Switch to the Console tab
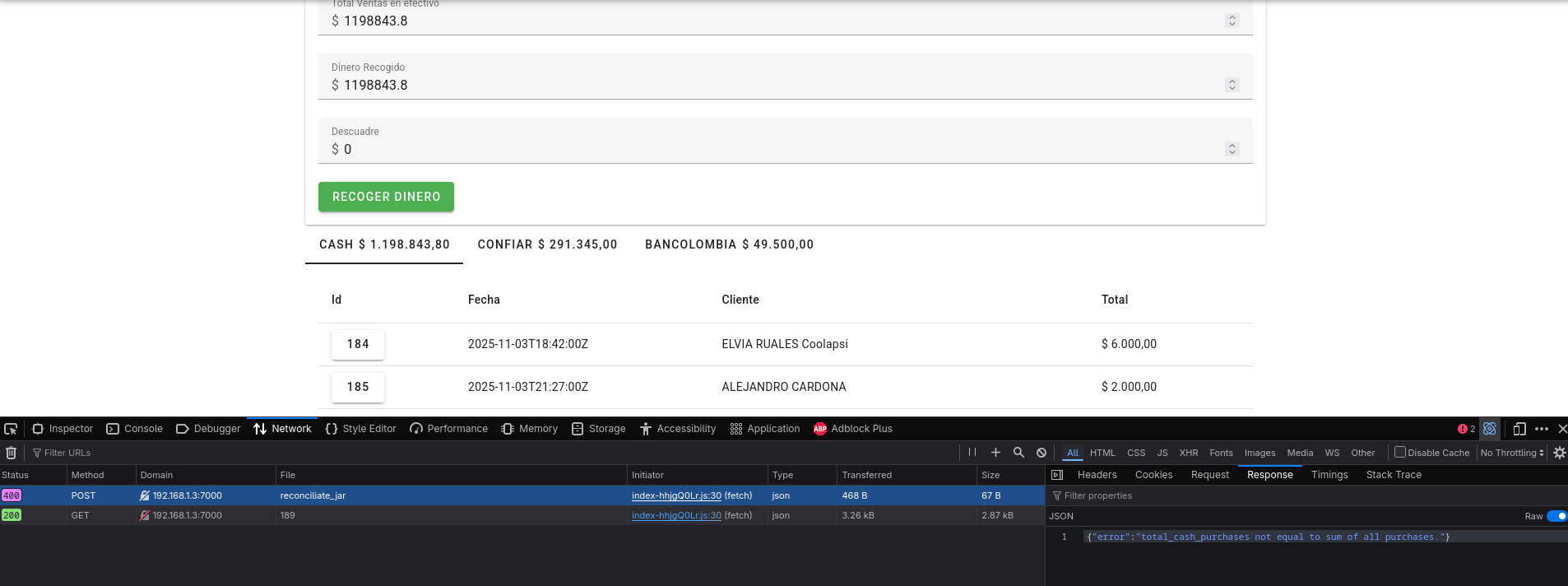Screen dimensions: 1568x586 click(x=135, y=429)
